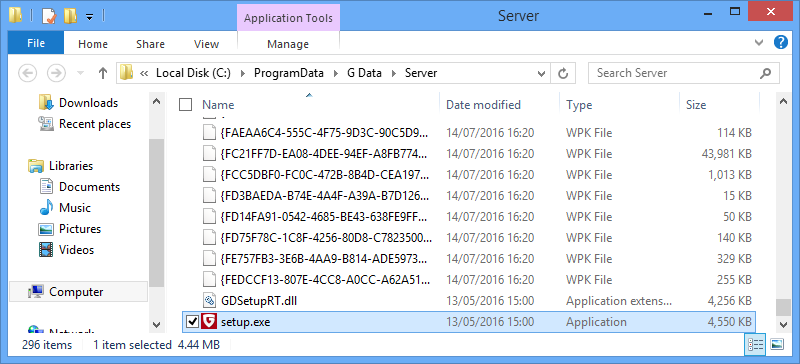Switch to the Home ribbon tab
The height and width of the screenshot is (364, 800).
[x=93, y=44]
